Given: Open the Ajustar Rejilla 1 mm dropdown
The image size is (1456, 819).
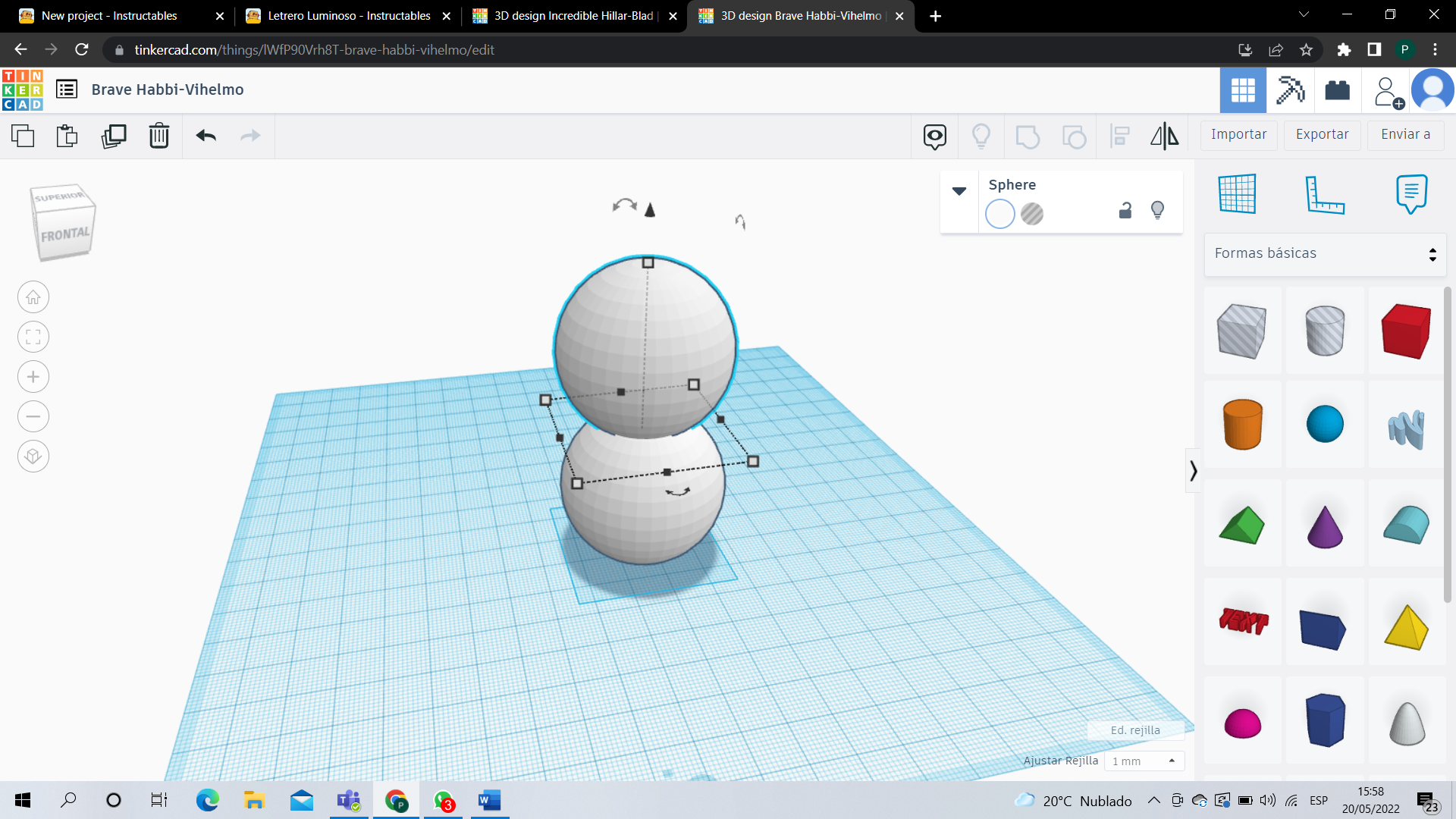Looking at the screenshot, I should tap(1144, 761).
